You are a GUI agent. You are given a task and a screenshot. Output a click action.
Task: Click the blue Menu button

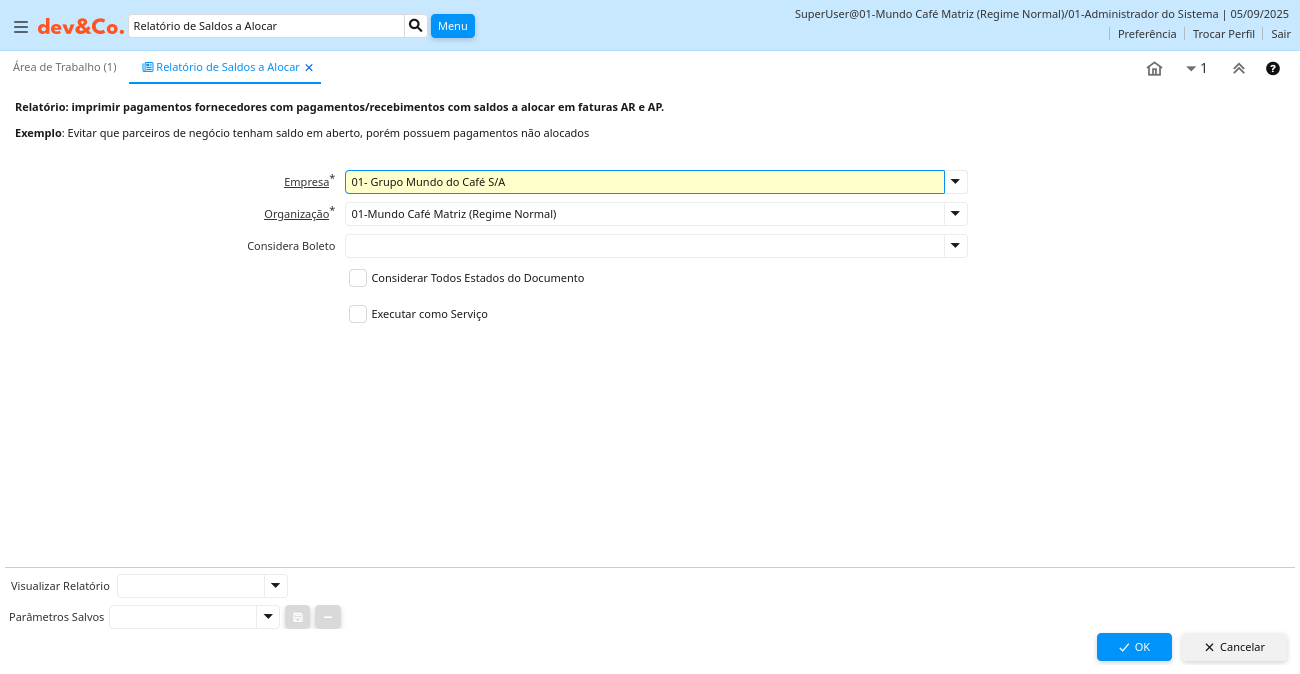click(x=452, y=26)
